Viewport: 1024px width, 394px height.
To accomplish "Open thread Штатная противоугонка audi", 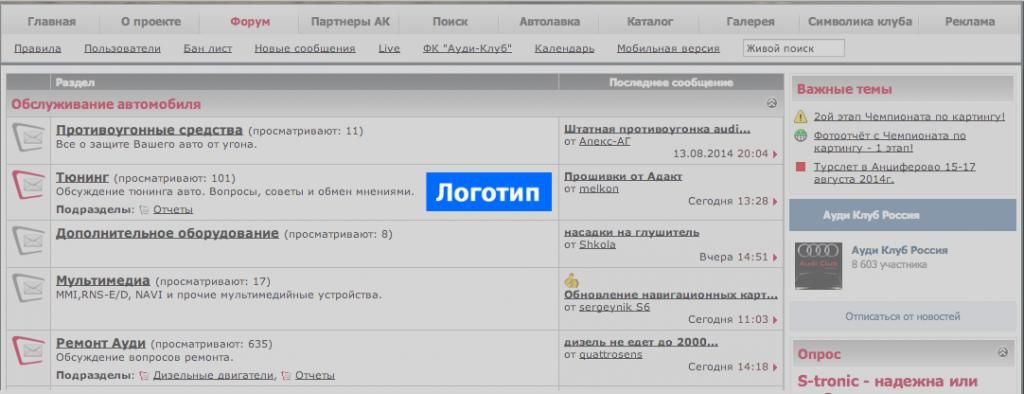I will coord(657,129).
